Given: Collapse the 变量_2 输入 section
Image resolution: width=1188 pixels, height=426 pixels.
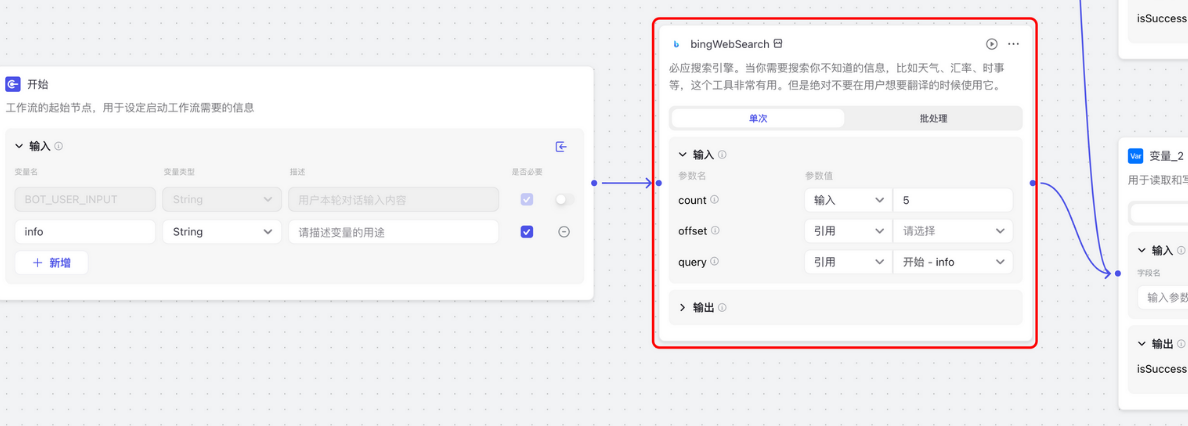Looking at the screenshot, I should (1143, 250).
